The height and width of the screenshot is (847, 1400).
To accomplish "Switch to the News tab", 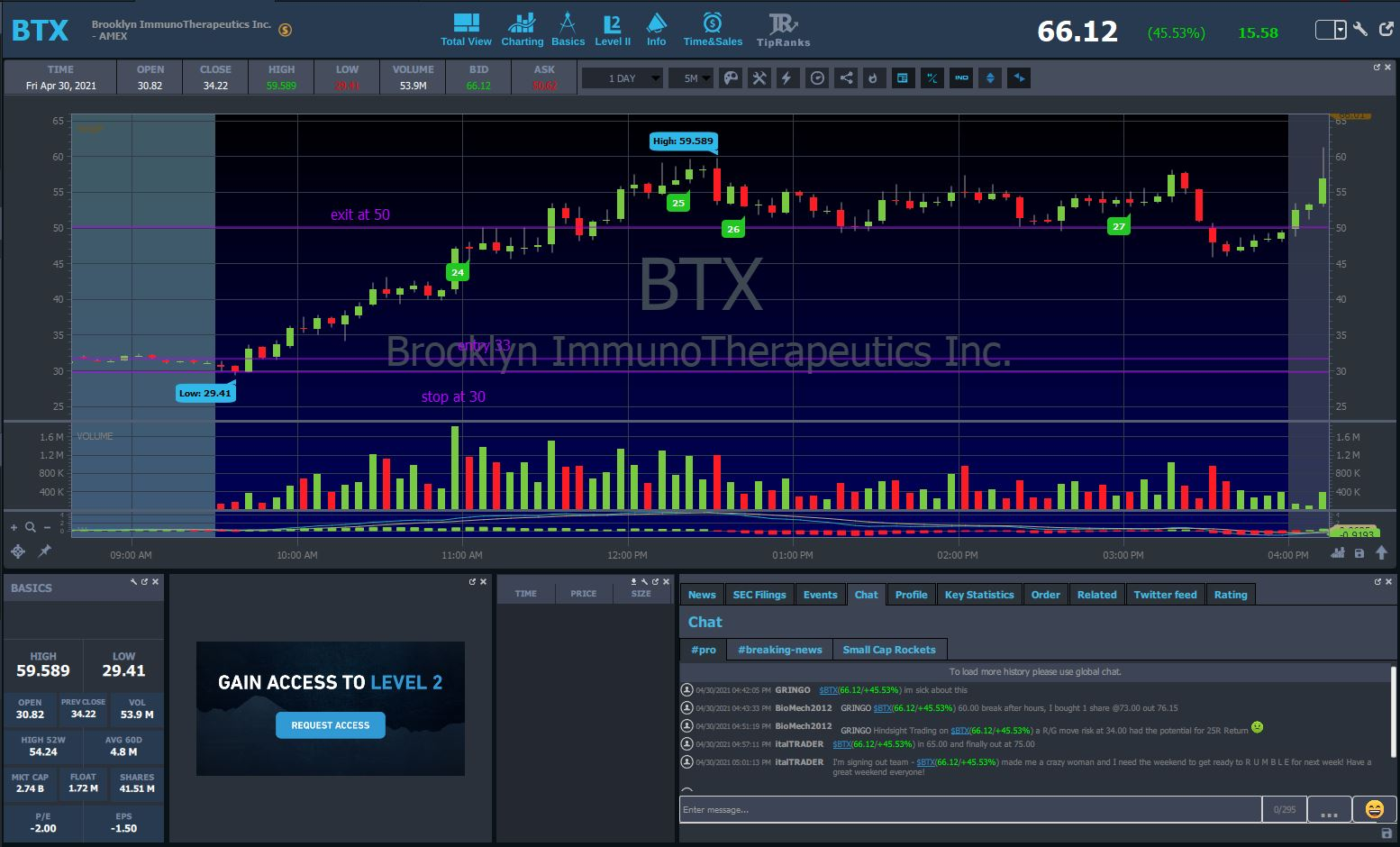I will point(702,595).
